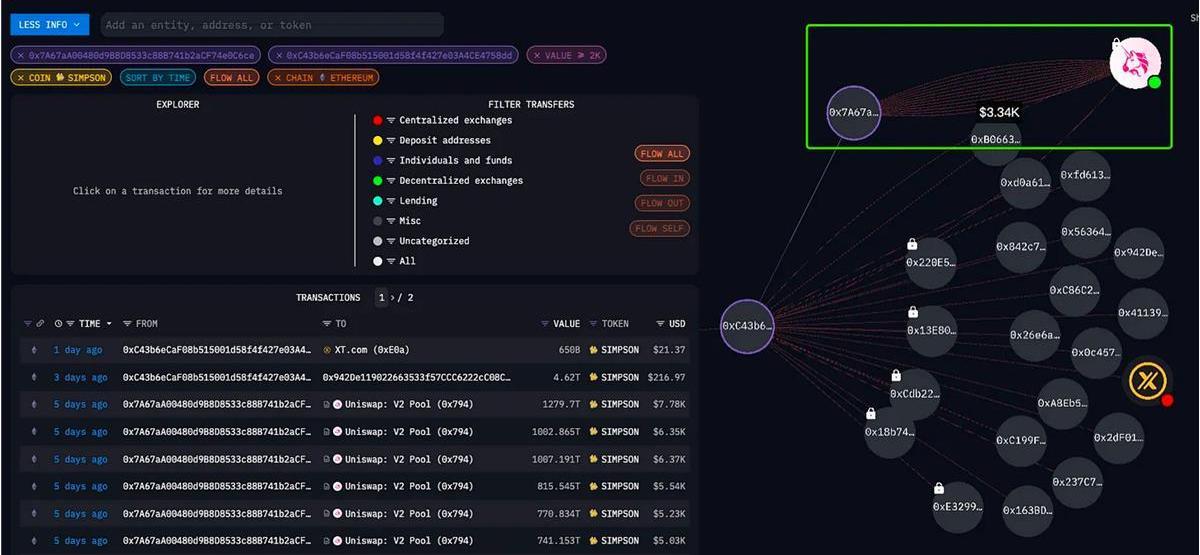Image resolution: width=1200 pixels, height=555 pixels.
Task: Click filter icon beside Misc
Action: click(391, 221)
